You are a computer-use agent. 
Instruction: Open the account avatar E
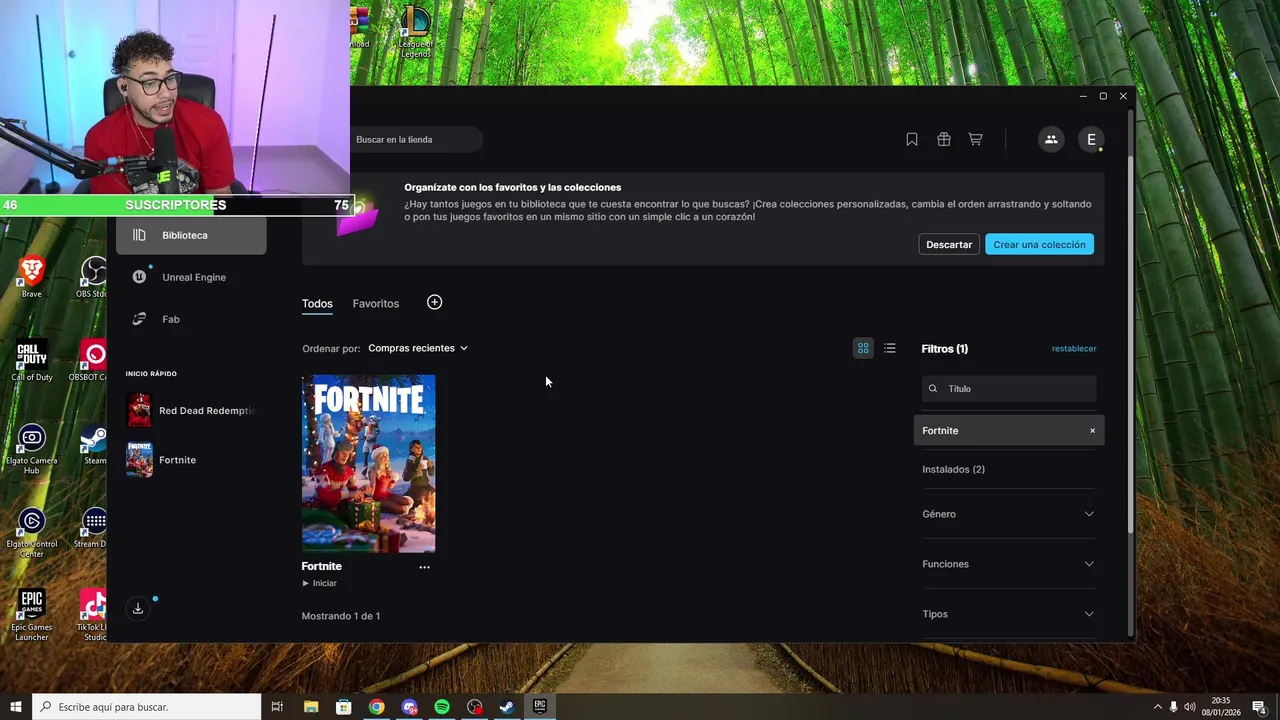(x=1091, y=140)
